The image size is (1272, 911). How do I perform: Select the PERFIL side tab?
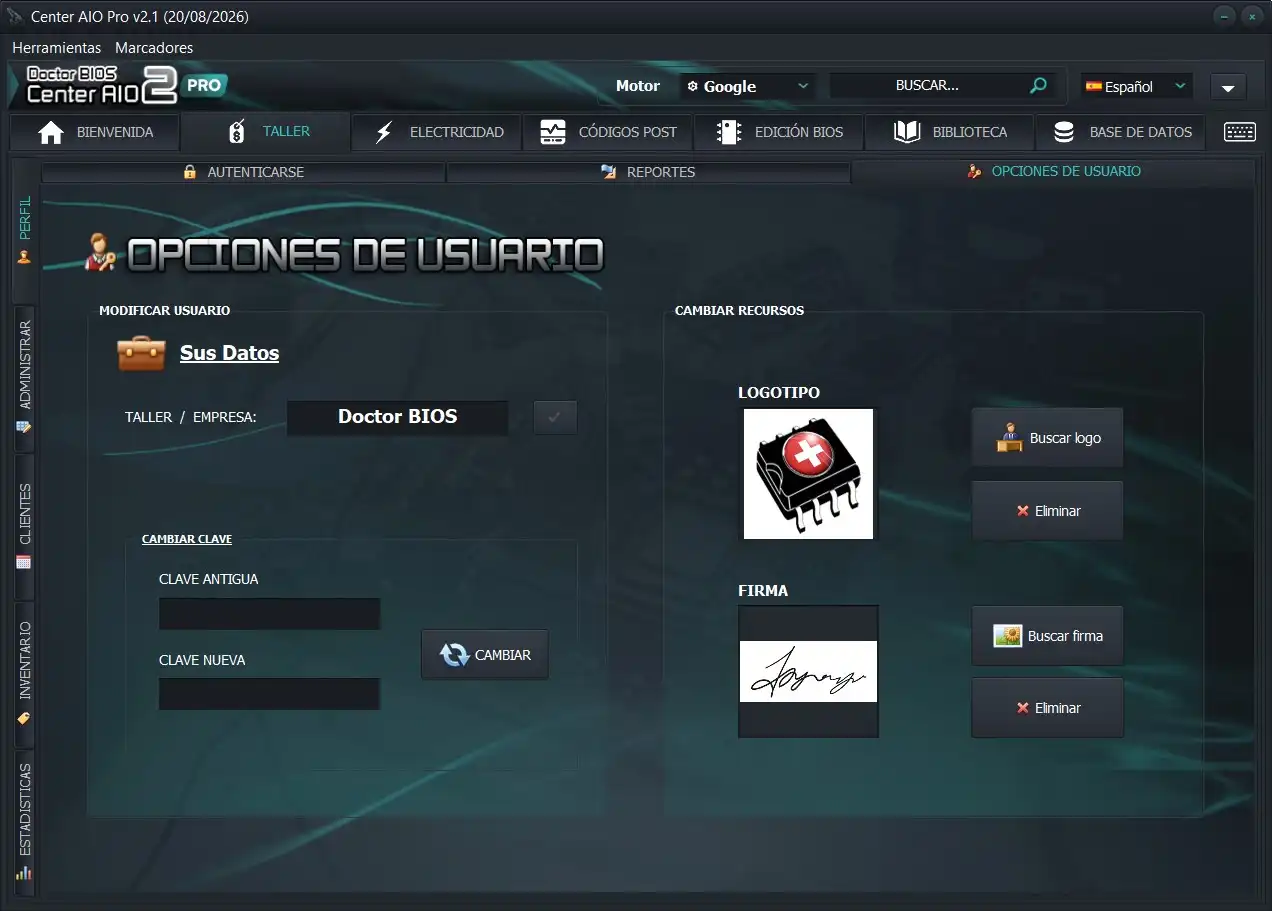click(24, 230)
